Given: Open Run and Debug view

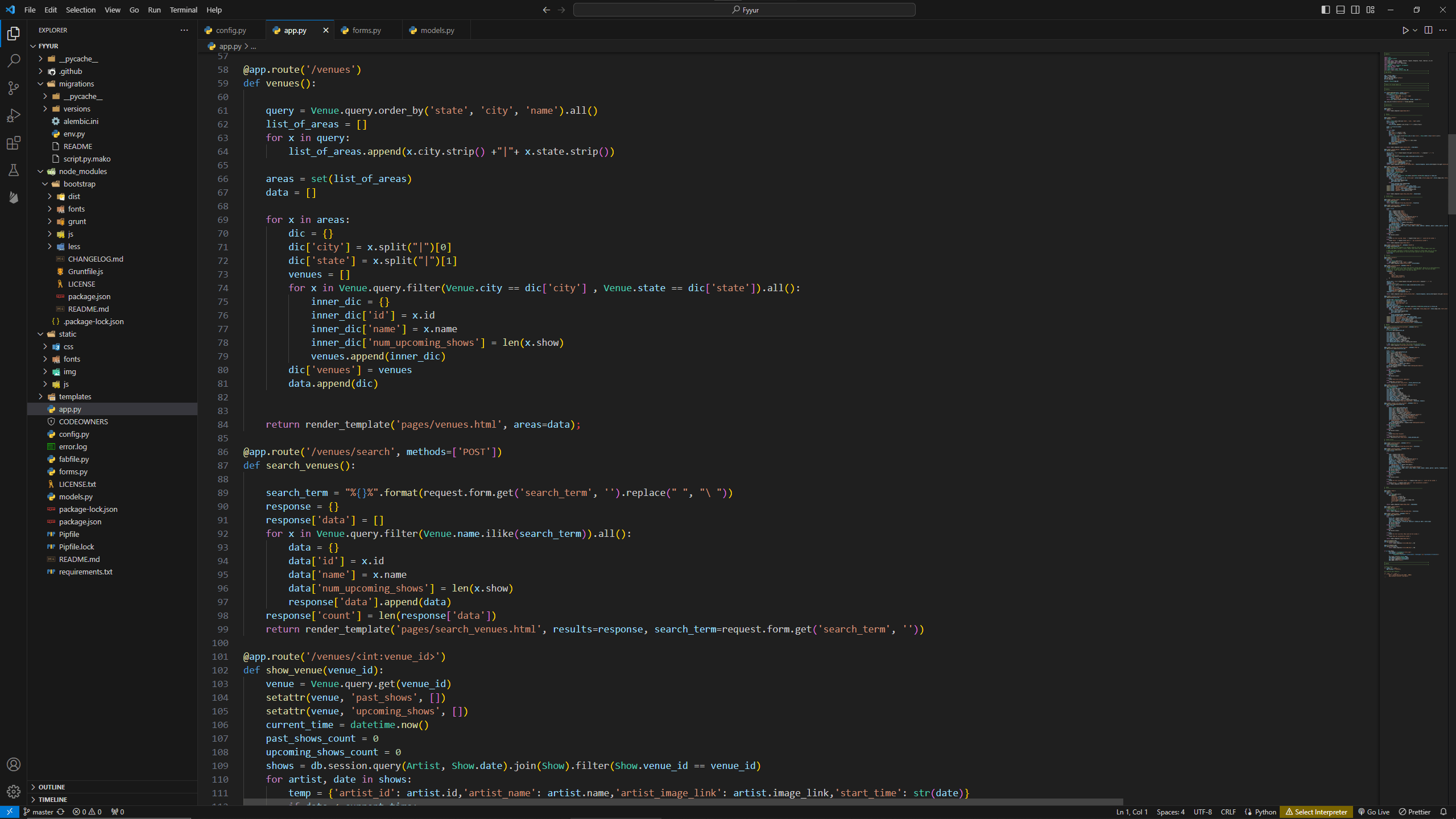Looking at the screenshot, I should point(14,115).
